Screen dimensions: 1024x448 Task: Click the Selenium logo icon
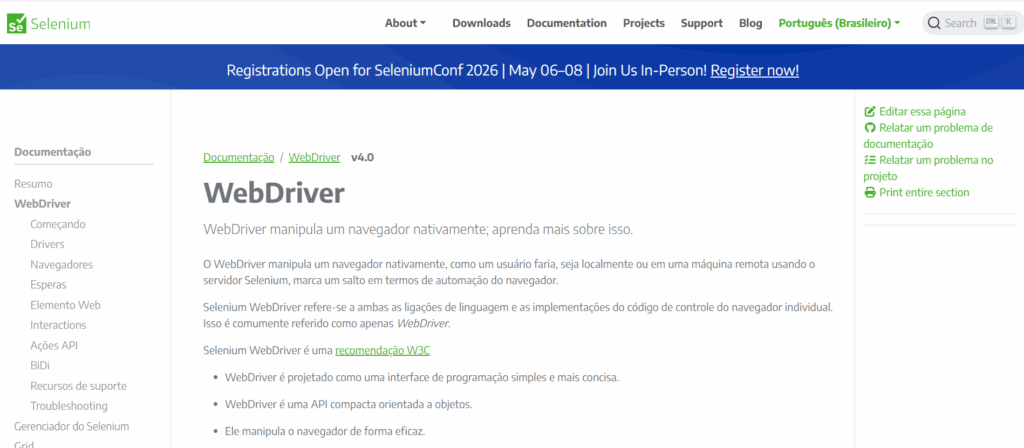pyautogui.click(x=16, y=23)
